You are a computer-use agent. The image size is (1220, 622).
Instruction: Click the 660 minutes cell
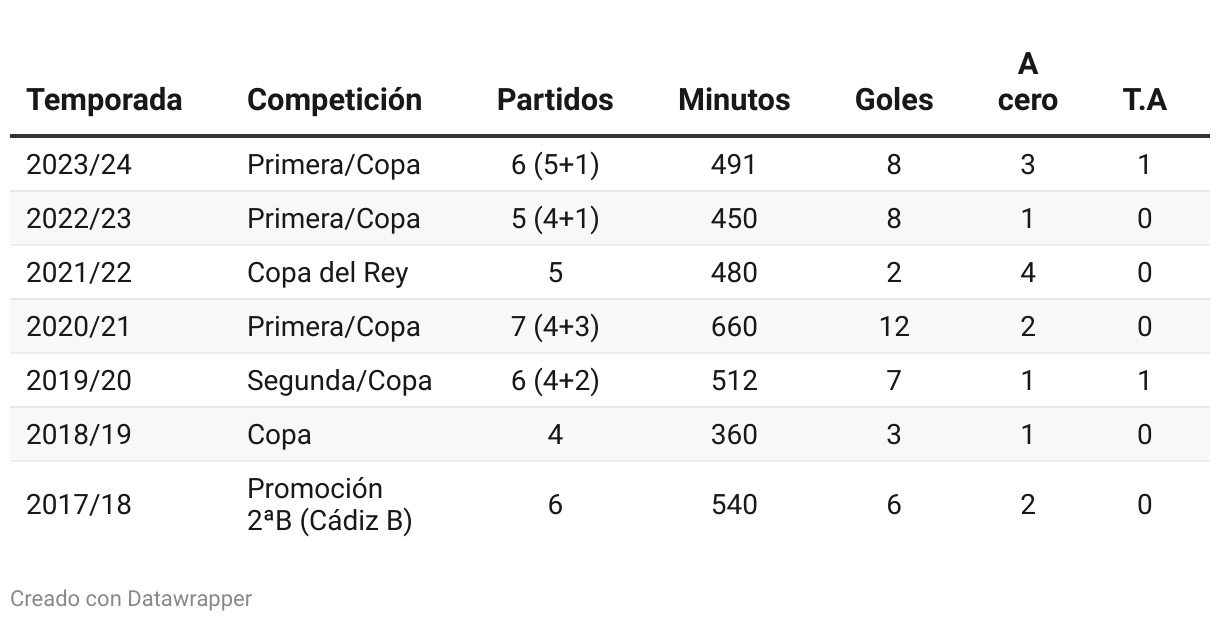click(734, 327)
